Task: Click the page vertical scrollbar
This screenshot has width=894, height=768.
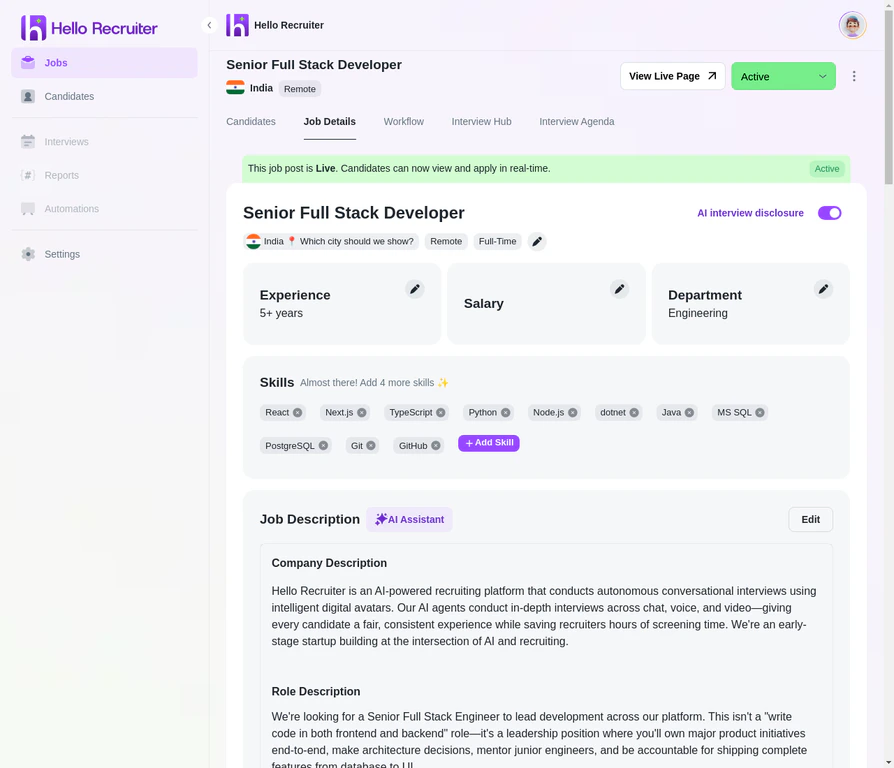Action: [x=889, y=97]
